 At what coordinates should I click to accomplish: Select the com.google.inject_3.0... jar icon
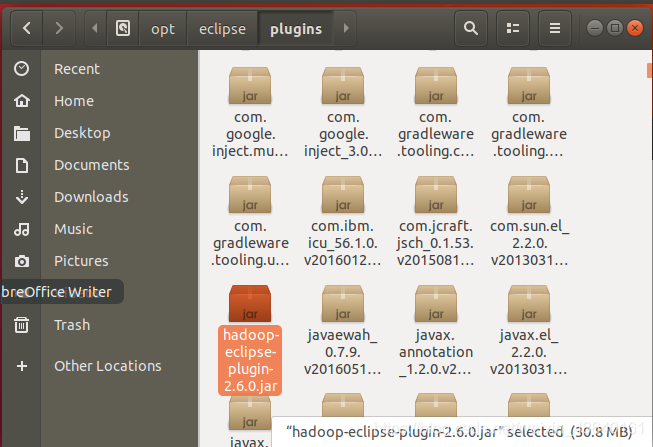tap(343, 86)
